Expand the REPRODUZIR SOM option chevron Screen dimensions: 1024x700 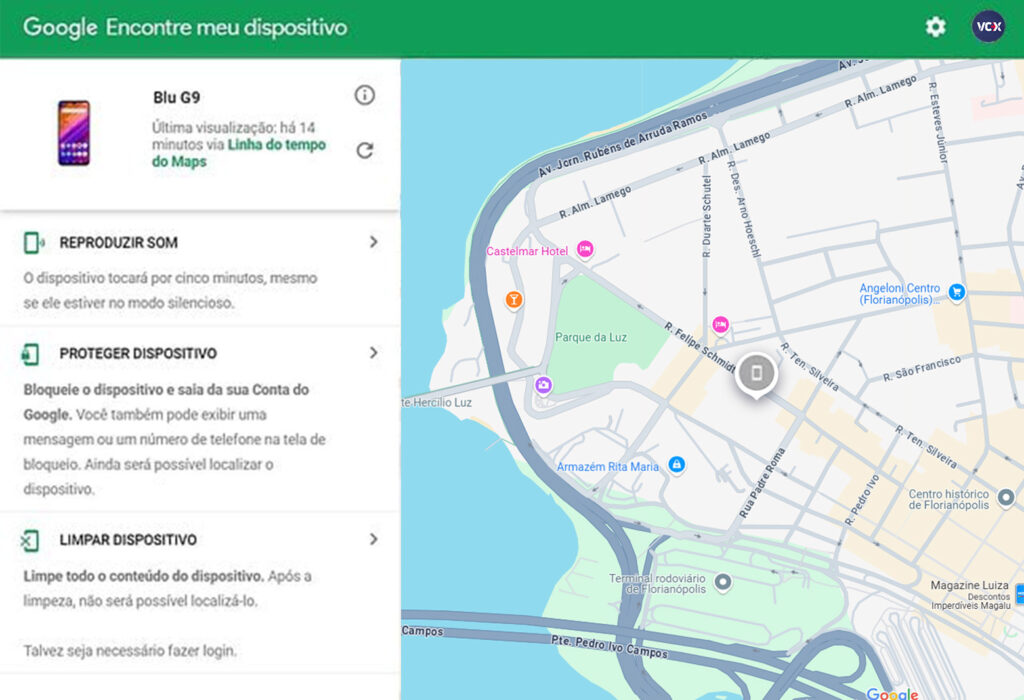pyautogui.click(x=371, y=242)
